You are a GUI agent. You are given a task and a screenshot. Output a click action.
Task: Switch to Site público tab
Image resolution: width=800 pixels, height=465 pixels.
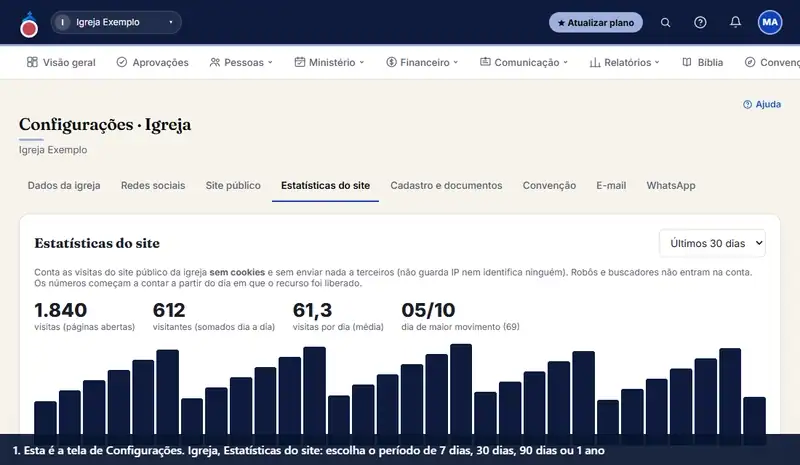pyautogui.click(x=233, y=185)
